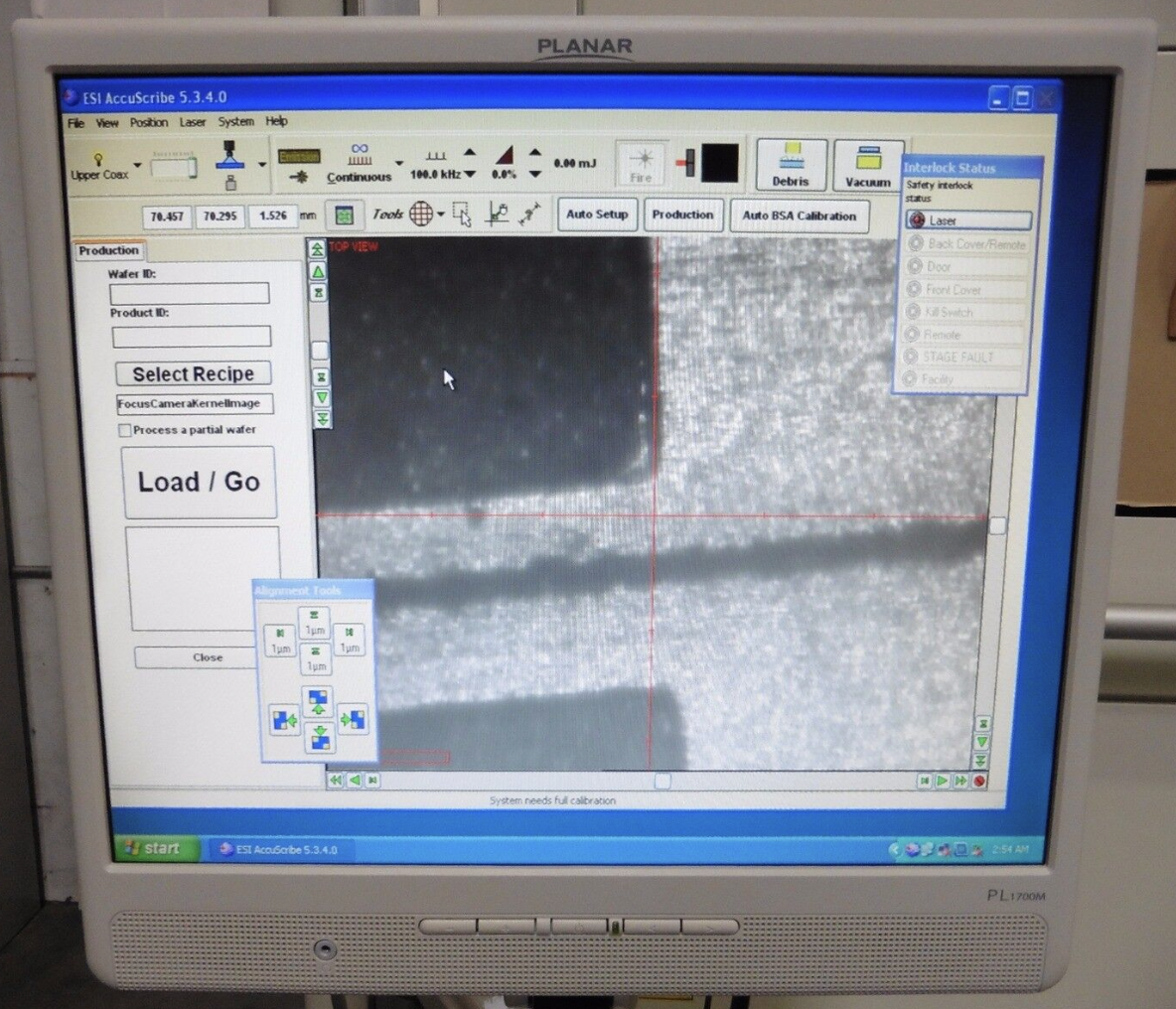Click the laser Emission indicator icon
The height and width of the screenshot is (1009, 1176).
300,157
